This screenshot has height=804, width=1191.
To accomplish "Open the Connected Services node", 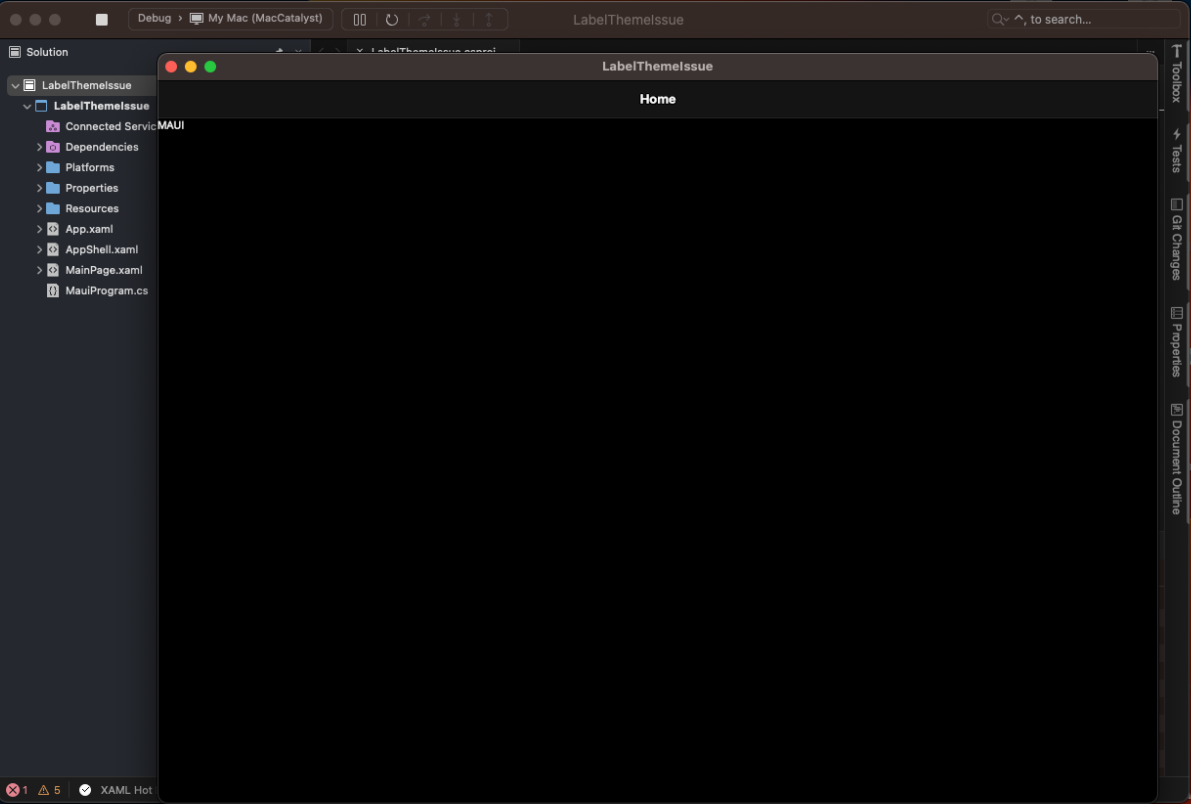I will (x=110, y=126).
